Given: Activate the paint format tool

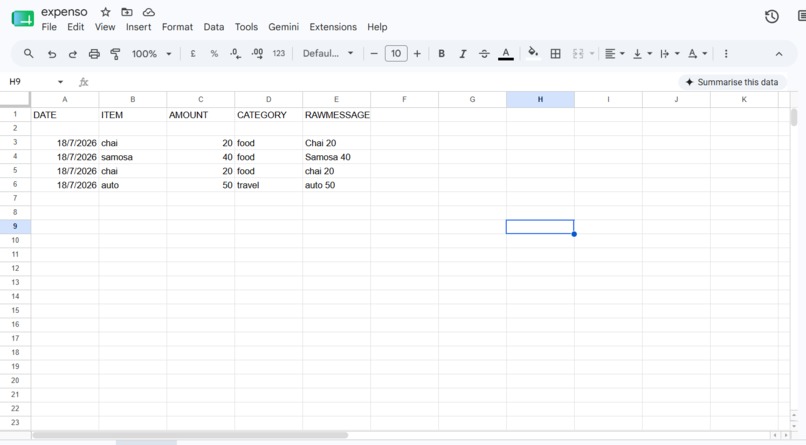Looking at the screenshot, I should (x=115, y=54).
